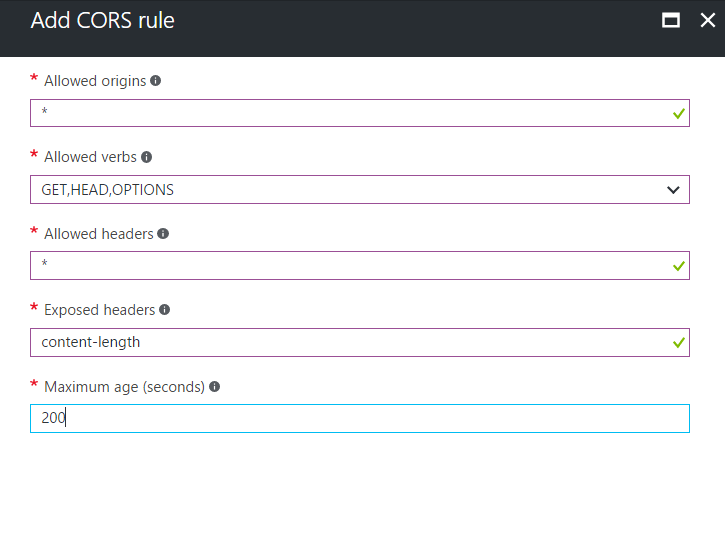
Task: Show info tooltip for Allowed verbs
Action: coord(147,157)
